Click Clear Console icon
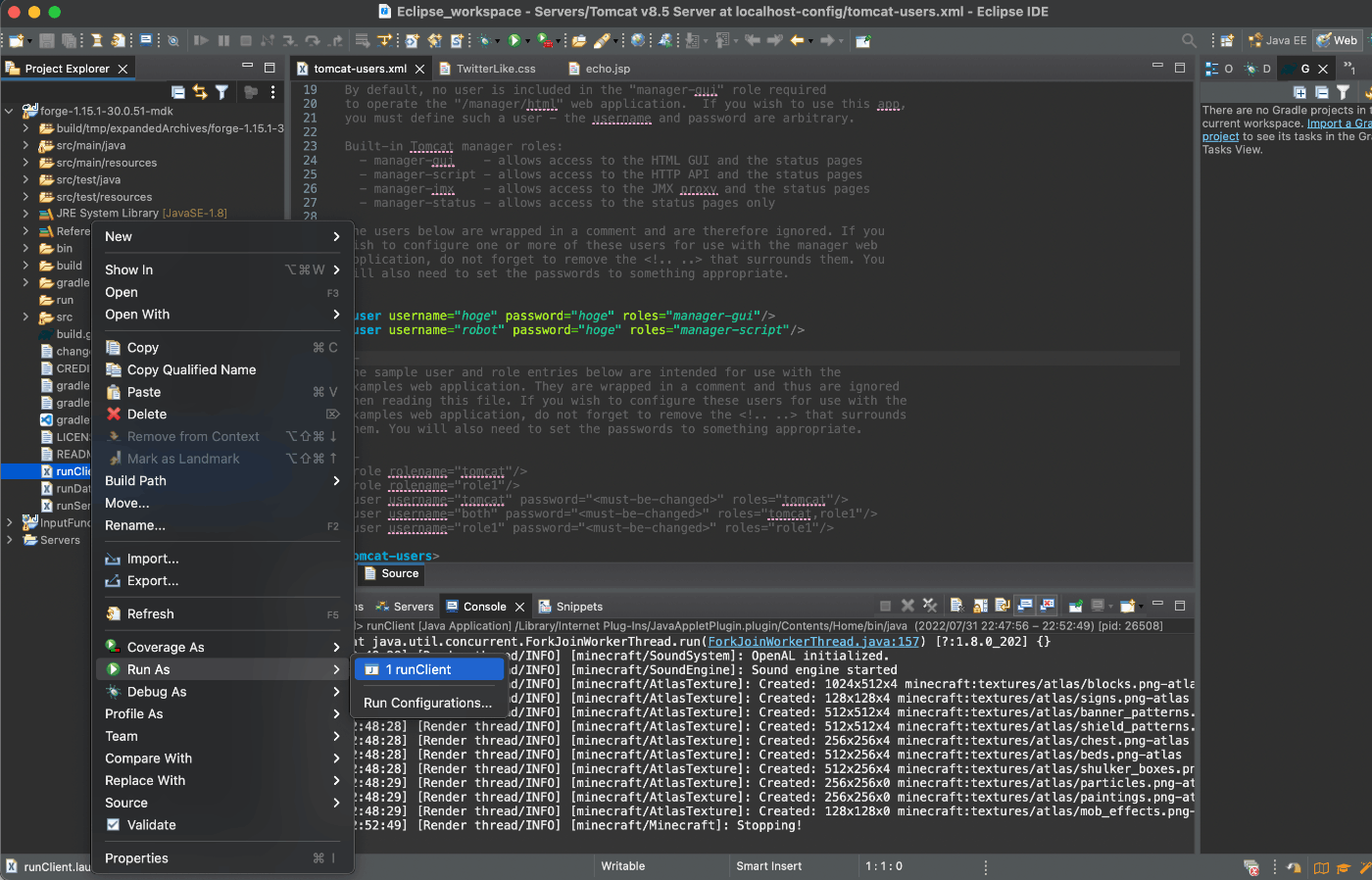Image resolution: width=1372 pixels, height=880 pixels. [x=956, y=606]
